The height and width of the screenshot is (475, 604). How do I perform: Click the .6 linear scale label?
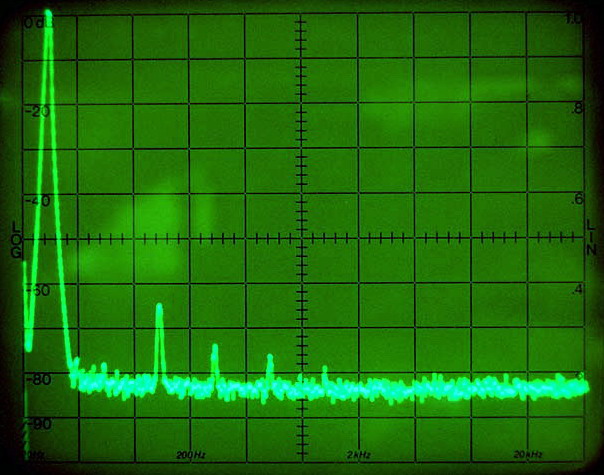576,199
